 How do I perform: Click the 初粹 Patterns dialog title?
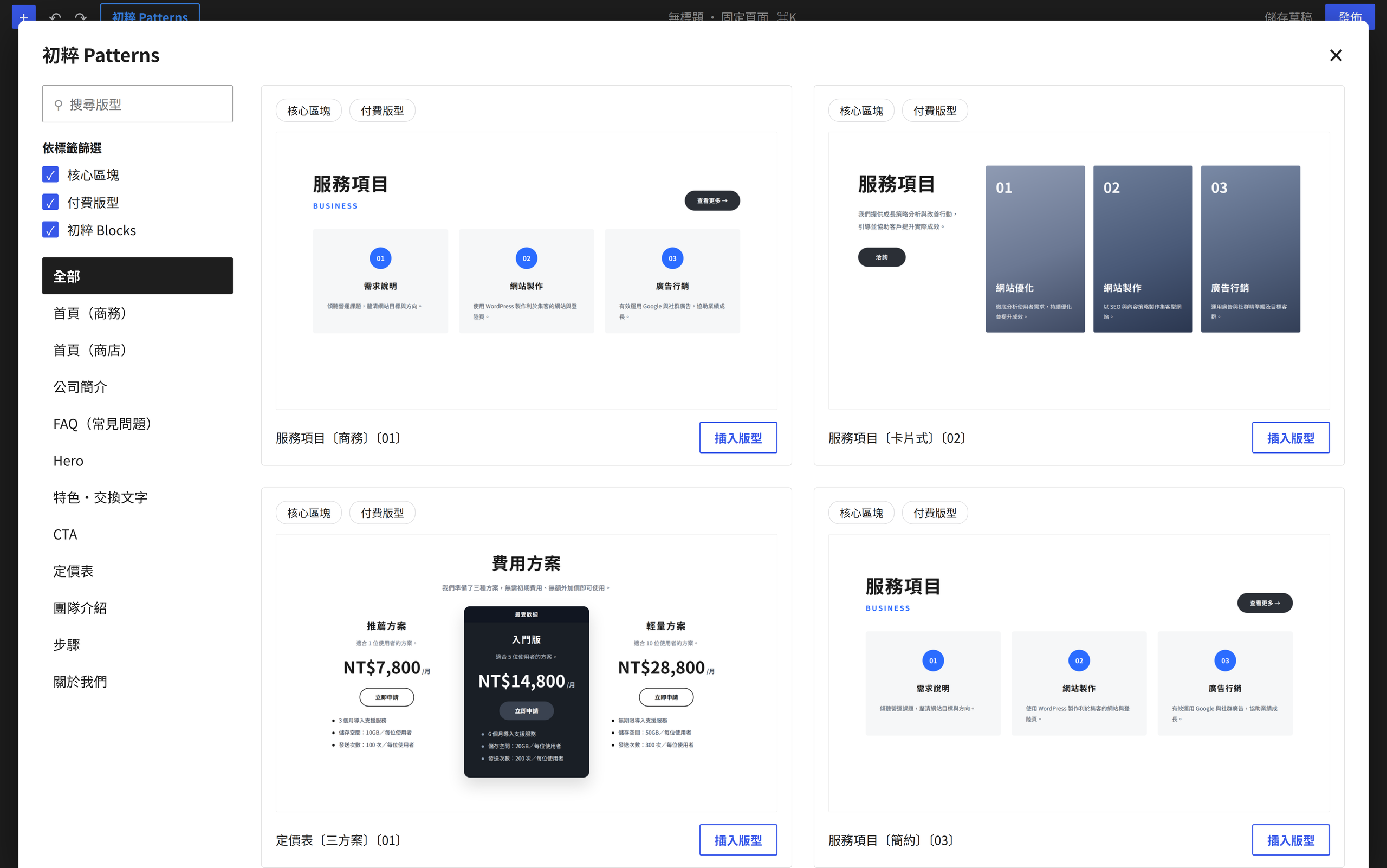pyautogui.click(x=101, y=55)
